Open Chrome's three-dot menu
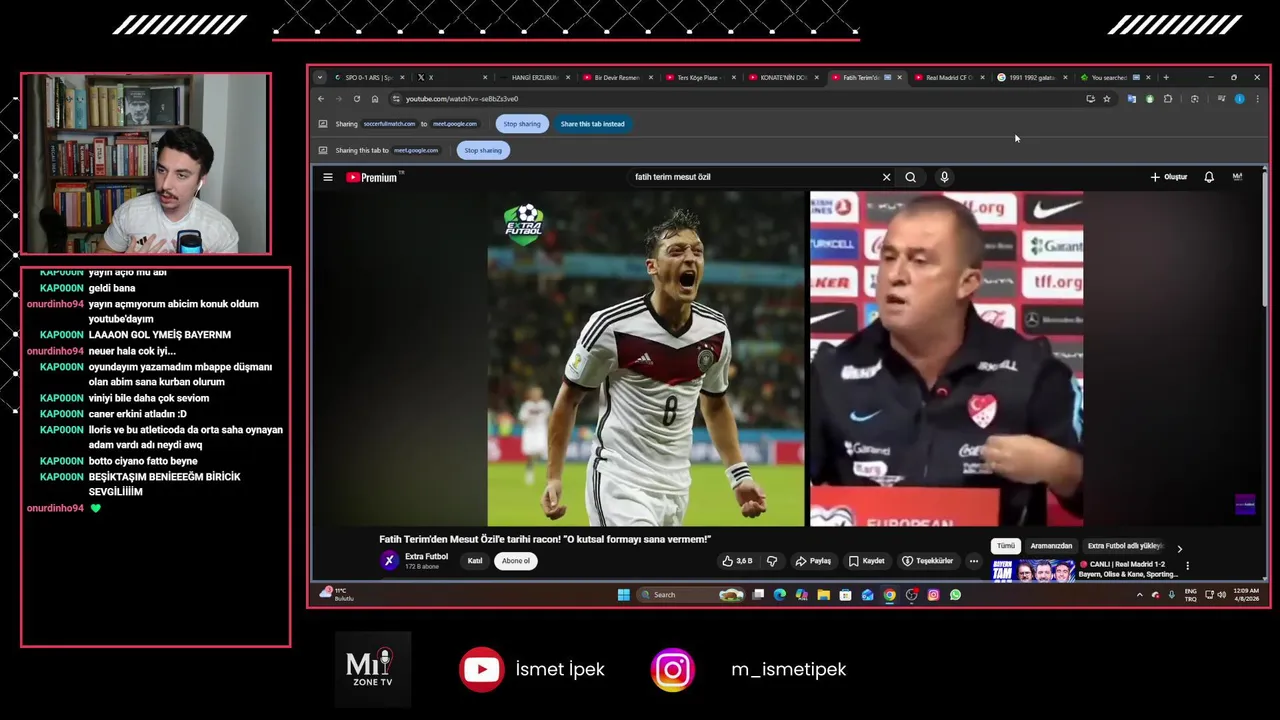The height and width of the screenshot is (720, 1280). (x=1257, y=99)
